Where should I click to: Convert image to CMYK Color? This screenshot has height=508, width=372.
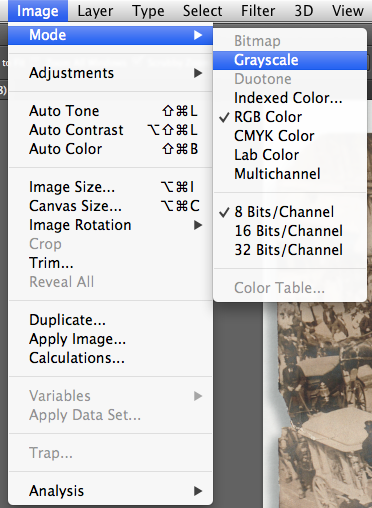tap(290, 136)
